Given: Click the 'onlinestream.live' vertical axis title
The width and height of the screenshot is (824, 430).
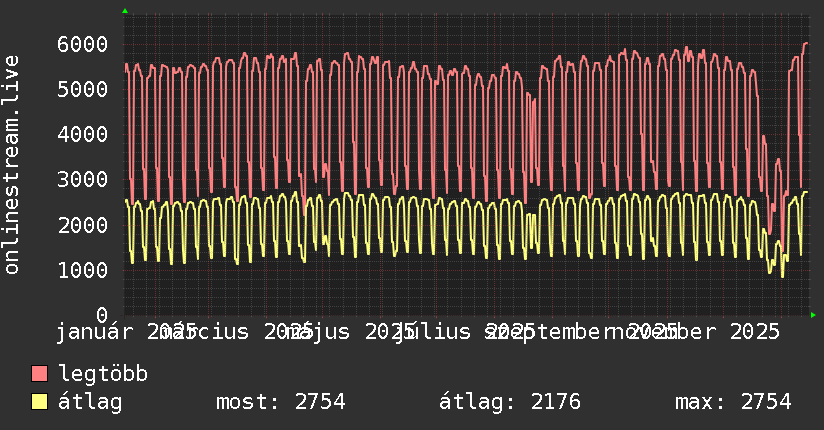Looking at the screenshot, I should [12, 165].
